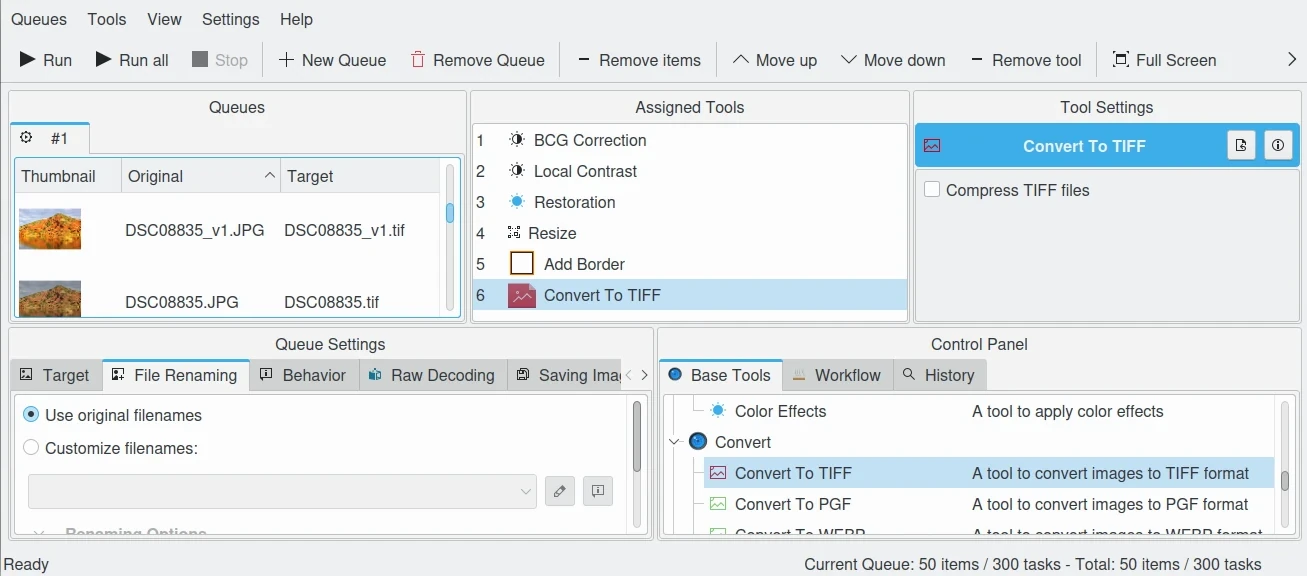Click the New Queue button

pos(332,60)
